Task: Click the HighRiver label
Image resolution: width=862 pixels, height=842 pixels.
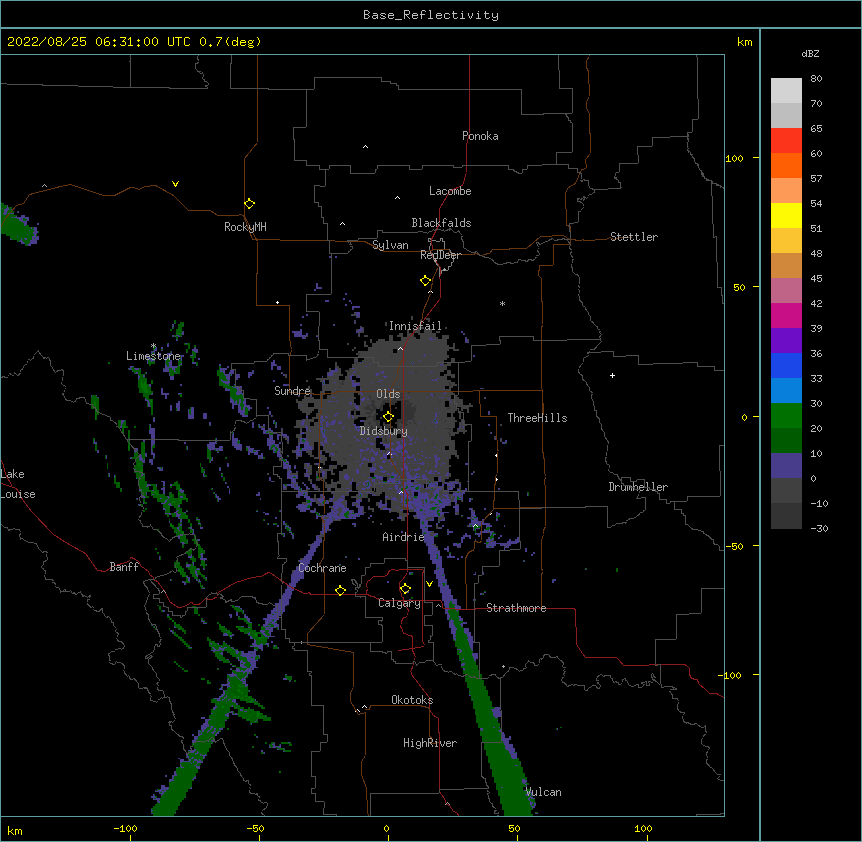Action: [430, 743]
